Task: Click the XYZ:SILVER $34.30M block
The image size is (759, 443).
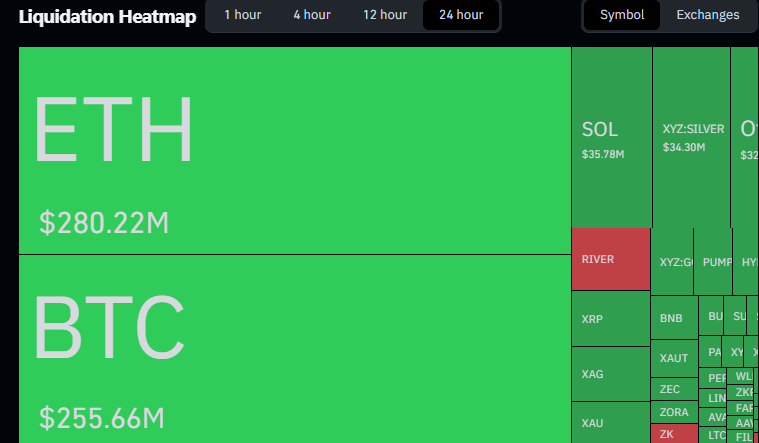Action: coord(691,137)
